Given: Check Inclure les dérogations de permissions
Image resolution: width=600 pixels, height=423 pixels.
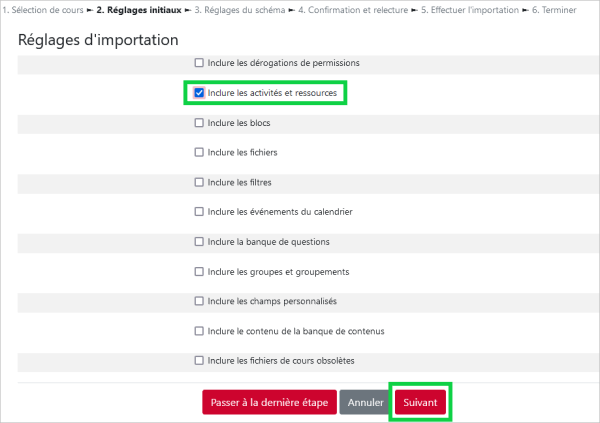Looking at the screenshot, I should click(199, 63).
